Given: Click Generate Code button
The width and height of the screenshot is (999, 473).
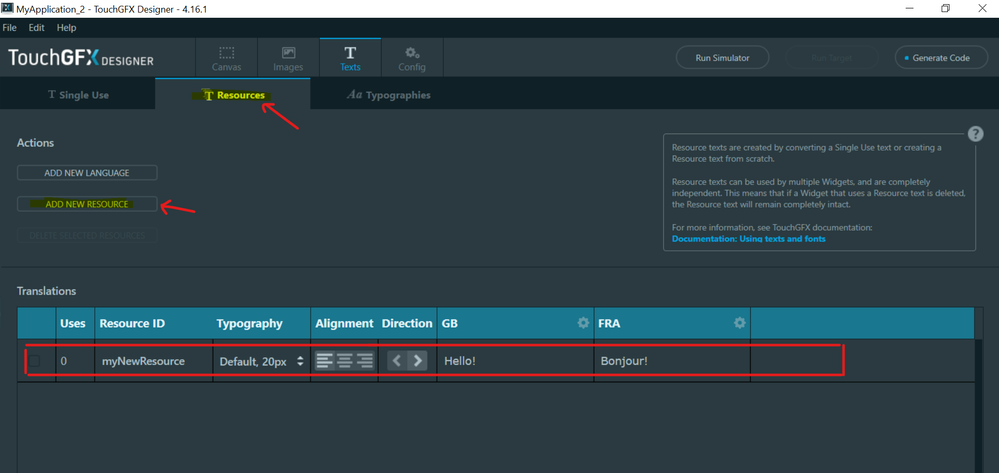Looking at the screenshot, I should pyautogui.click(x=941, y=58).
